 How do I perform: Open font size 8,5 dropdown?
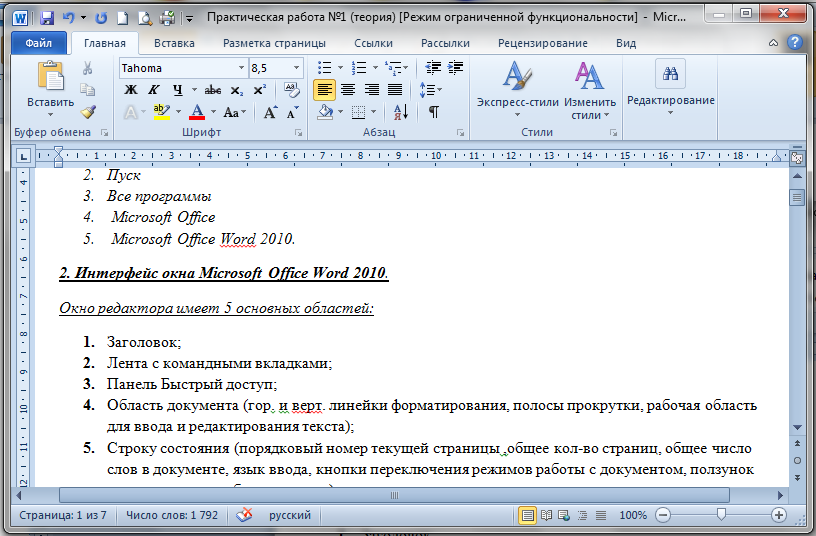tap(296, 68)
